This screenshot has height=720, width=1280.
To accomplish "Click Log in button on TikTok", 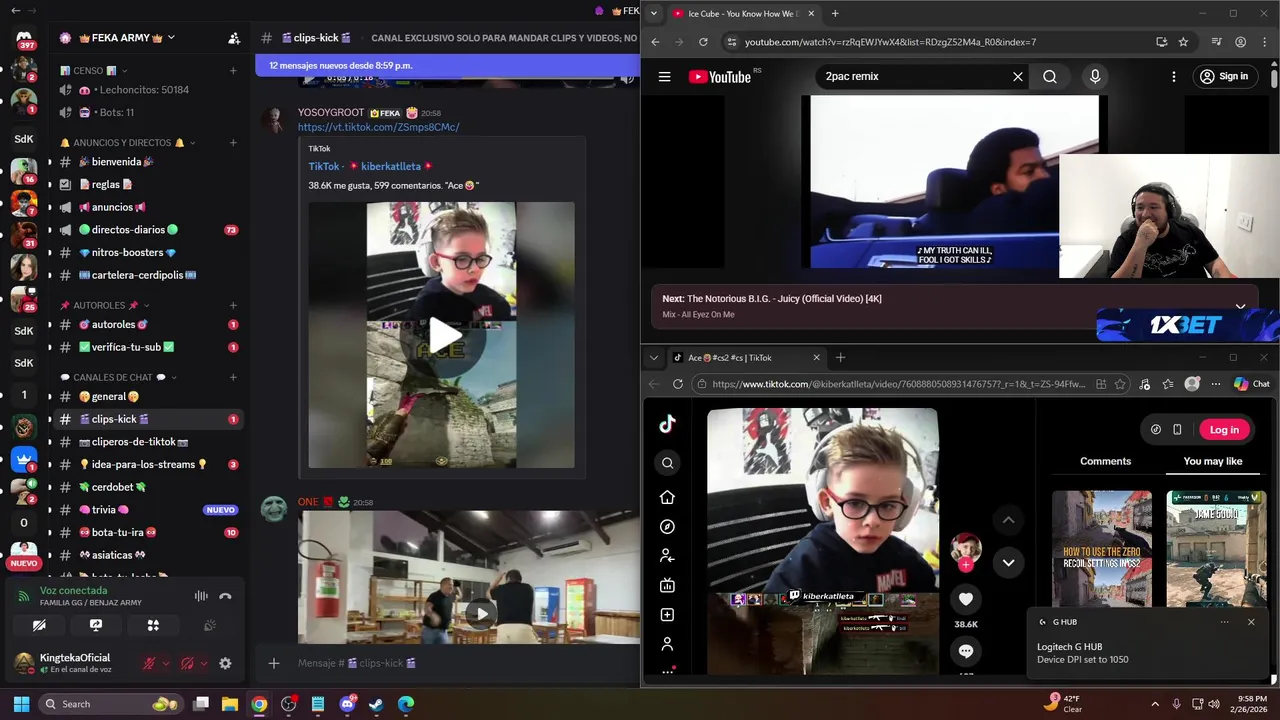I will 1224,430.
